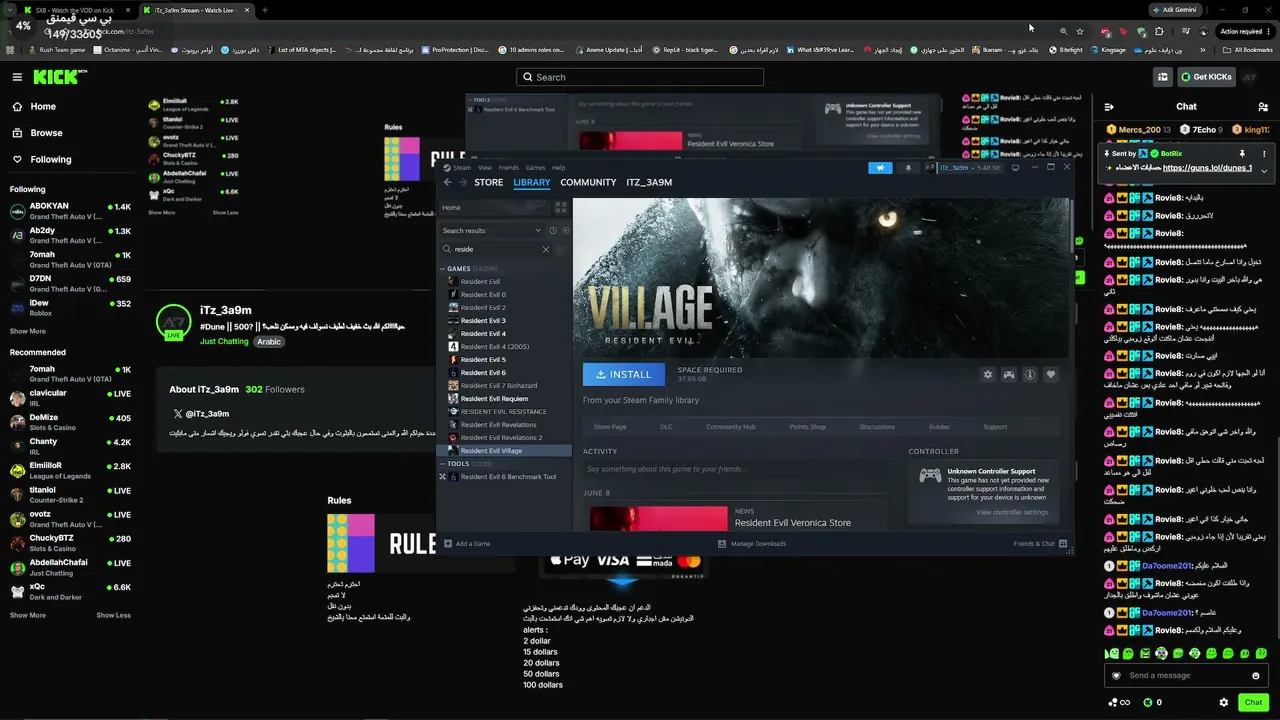Select Resident Evil 4 (2005) in library list
This screenshot has height=720, width=1280.
pos(495,347)
